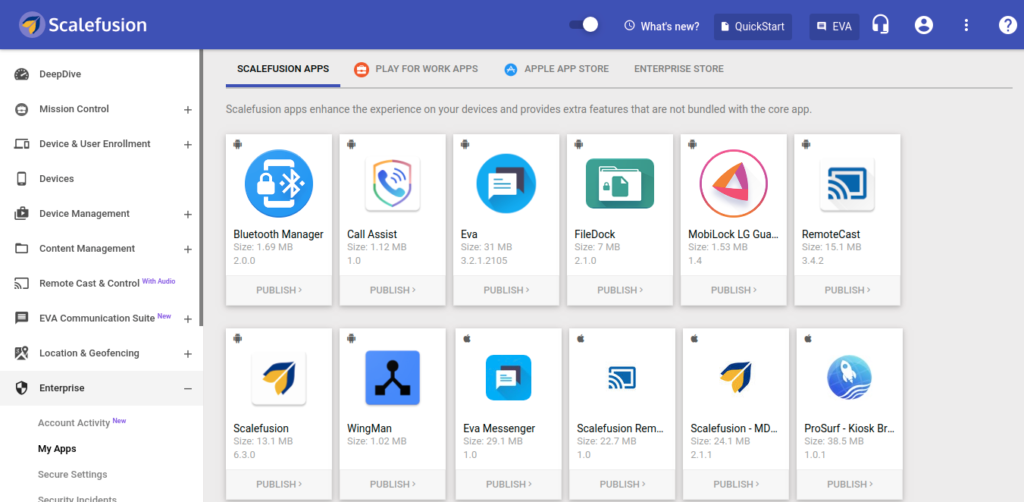Collapse the Enterprise section minus sign
1024x502 pixels.
(187, 388)
